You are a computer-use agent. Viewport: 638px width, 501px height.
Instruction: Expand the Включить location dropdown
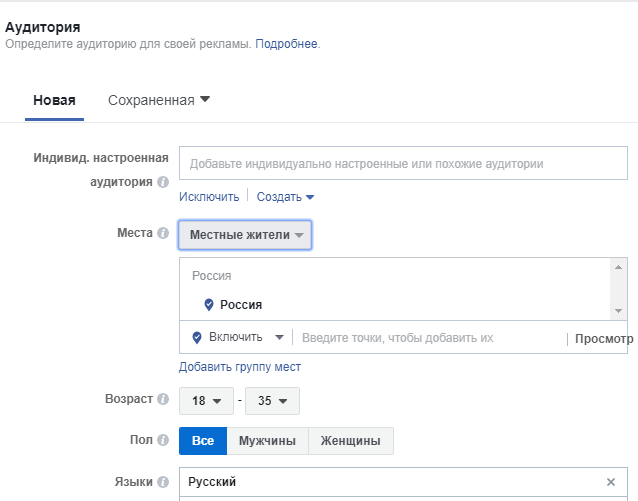click(237, 337)
